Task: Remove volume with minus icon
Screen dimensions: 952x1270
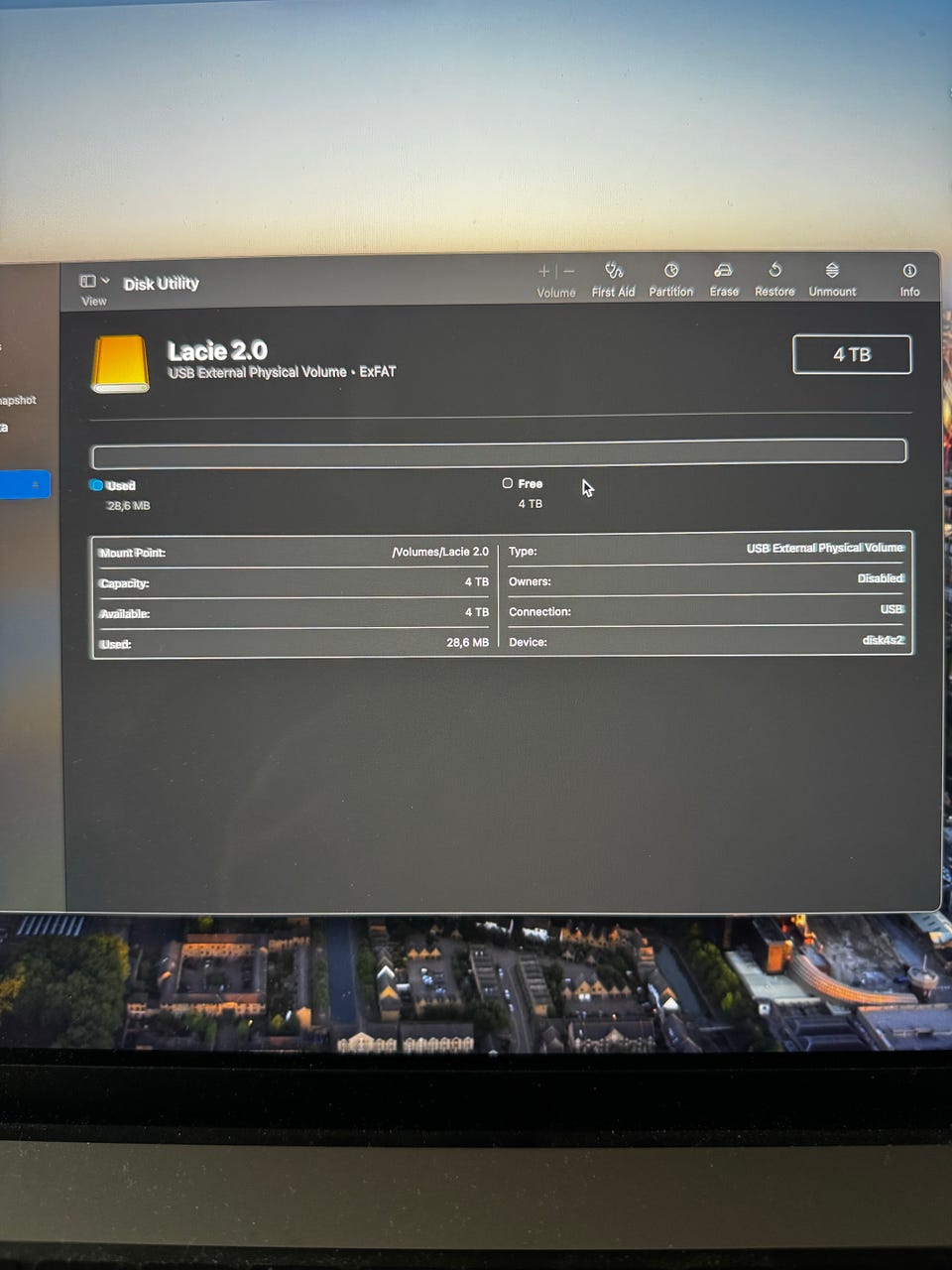Action: [569, 271]
